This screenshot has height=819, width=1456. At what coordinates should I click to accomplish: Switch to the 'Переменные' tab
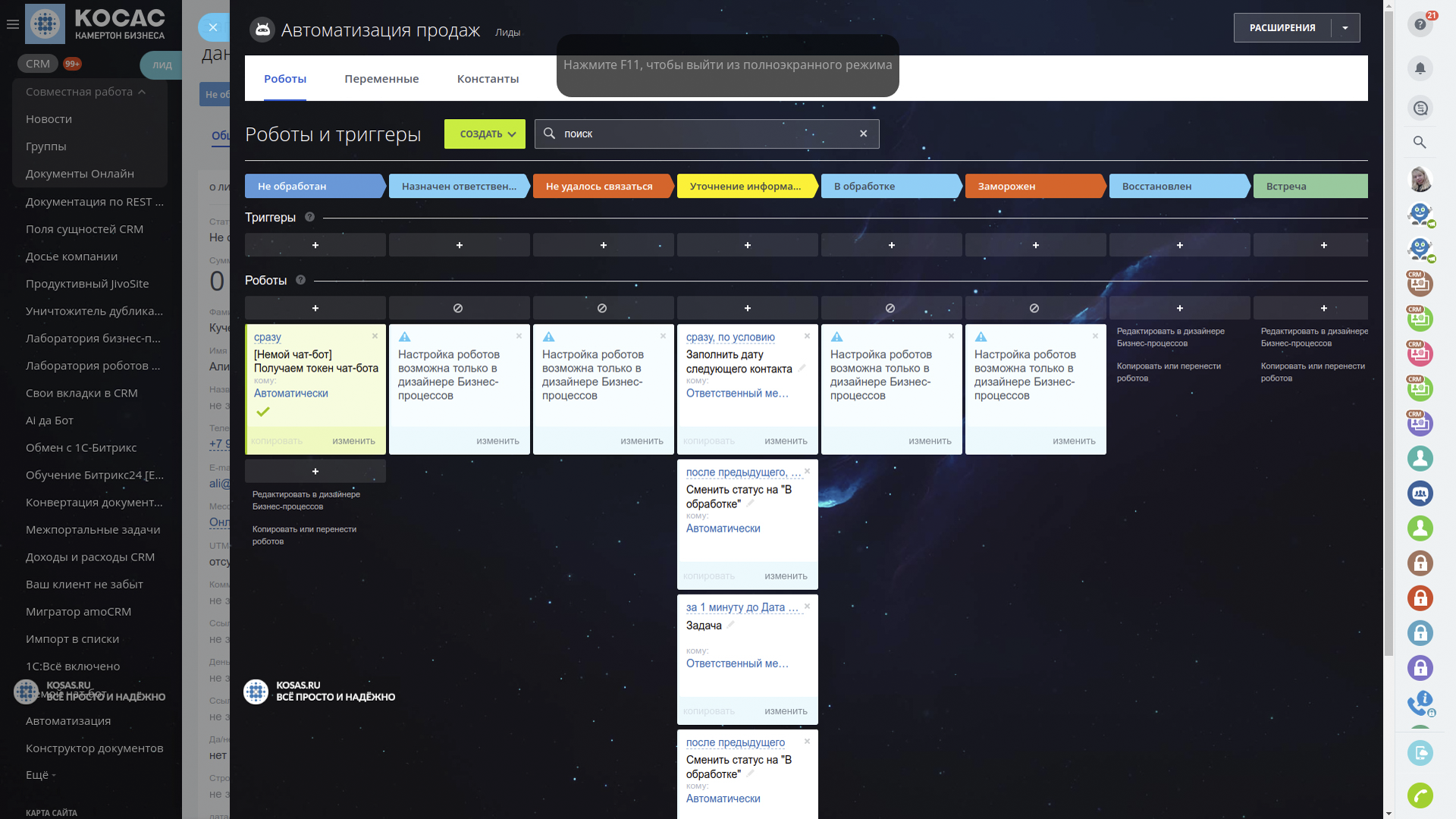tap(381, 79)
